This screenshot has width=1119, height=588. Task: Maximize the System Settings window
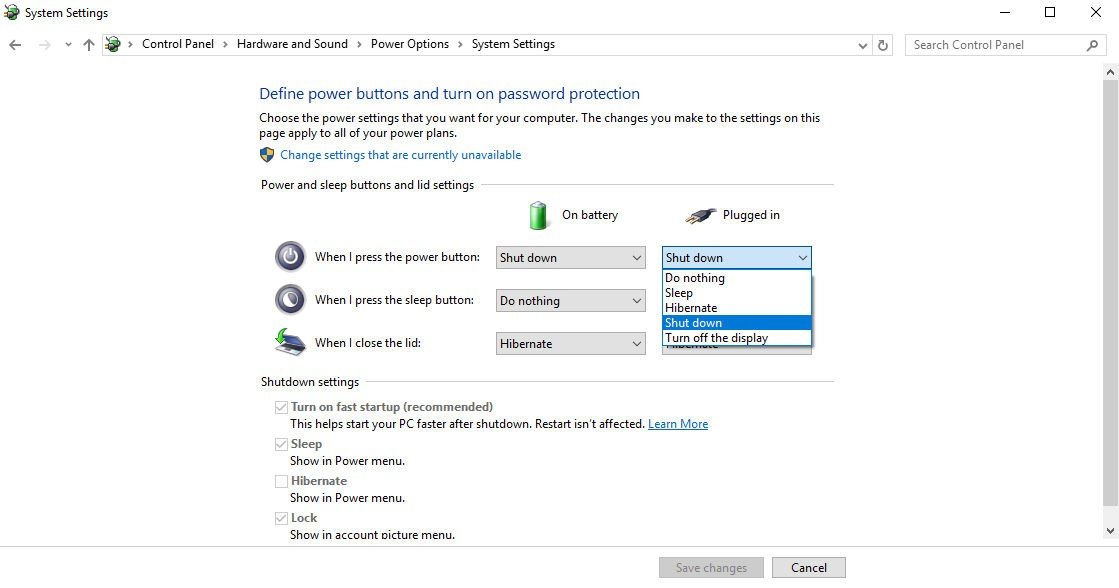pos(1050,12)
